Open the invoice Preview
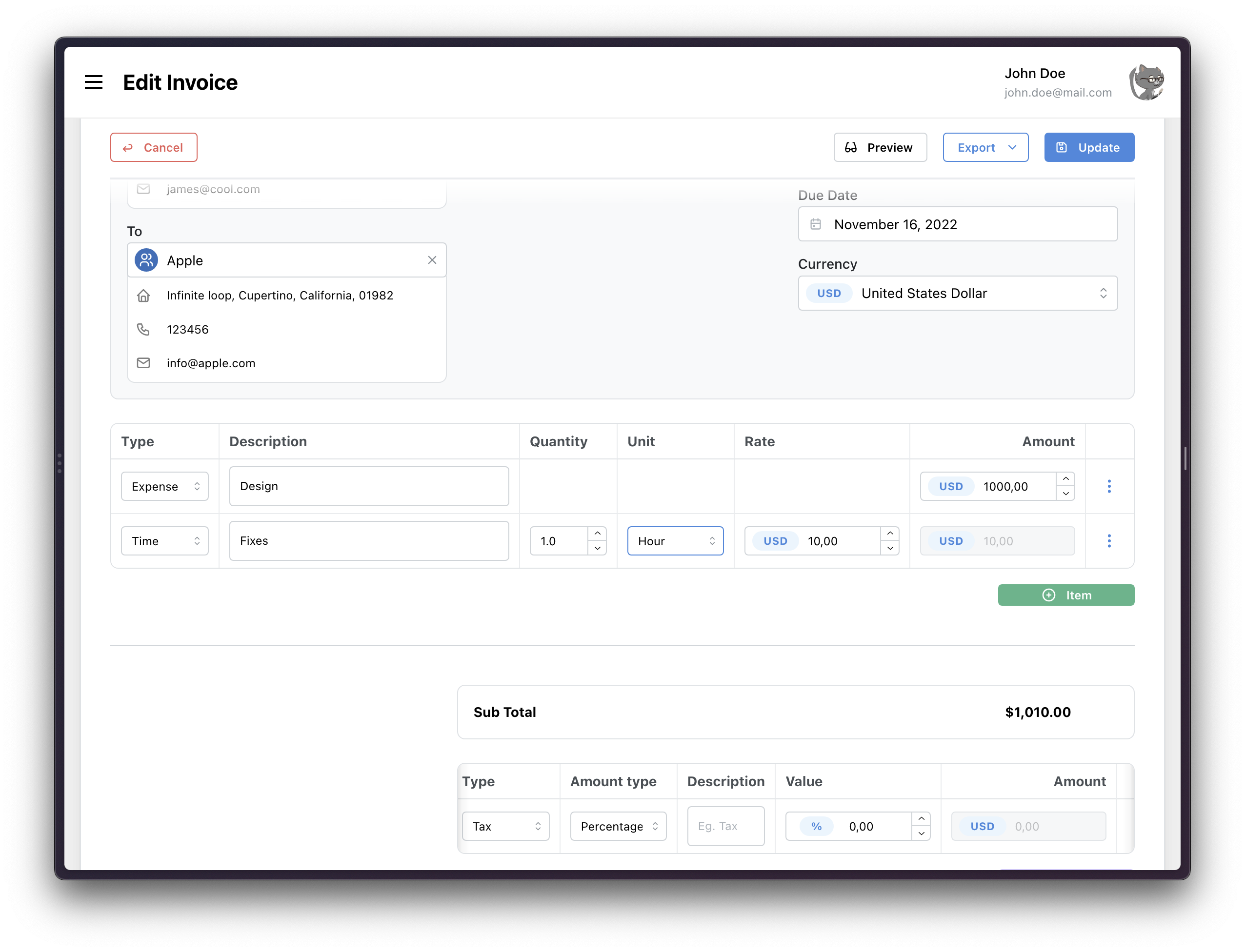This screenshot has height=952, width=1245. 880,147
